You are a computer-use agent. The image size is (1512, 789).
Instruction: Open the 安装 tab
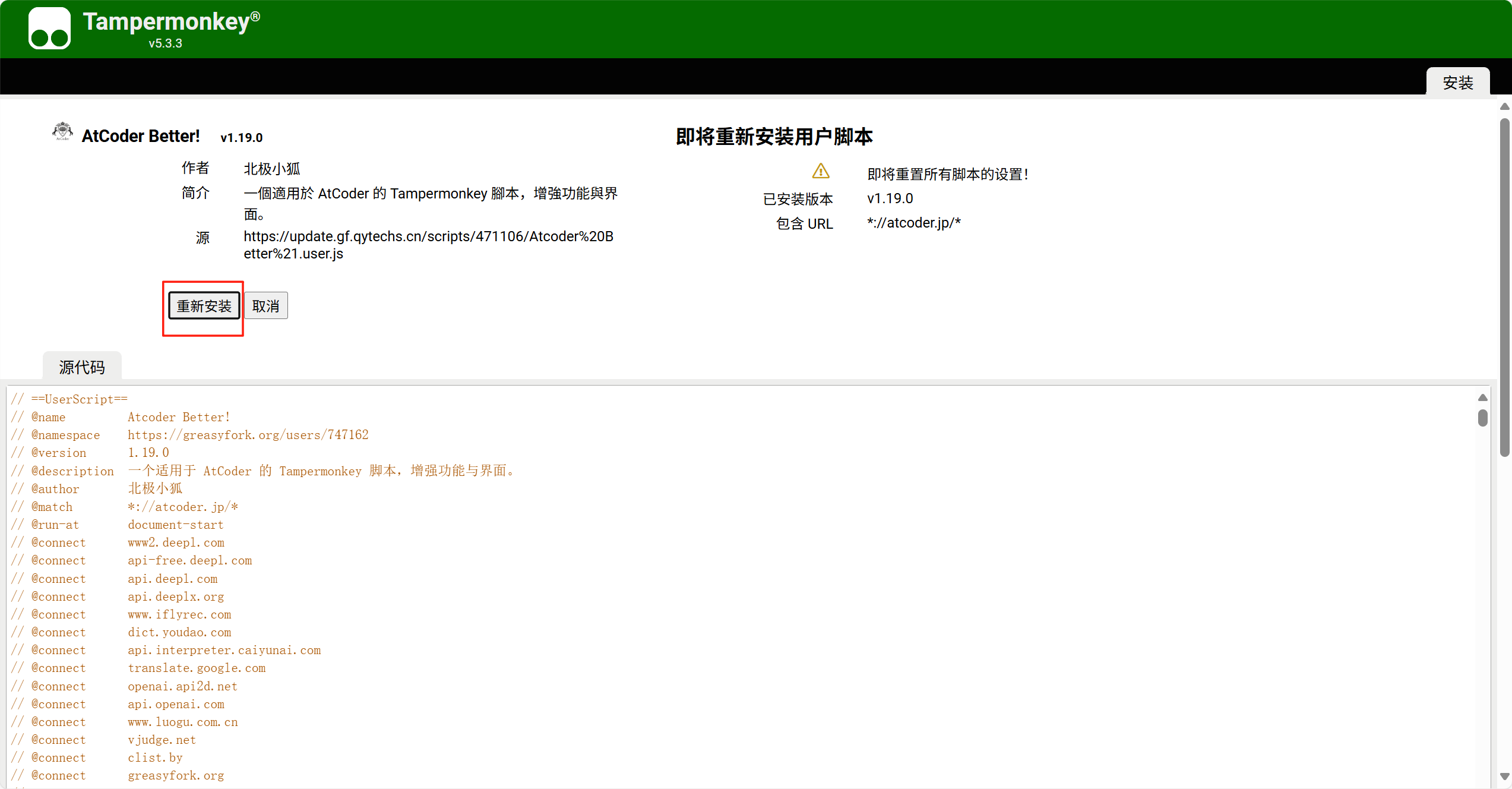(x=1457, y=82)
